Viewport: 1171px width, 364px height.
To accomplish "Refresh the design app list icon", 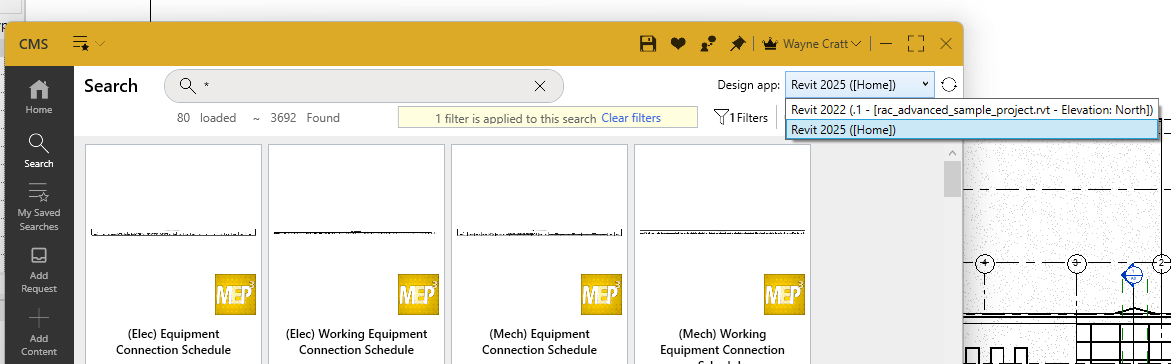I will (948, 84).
